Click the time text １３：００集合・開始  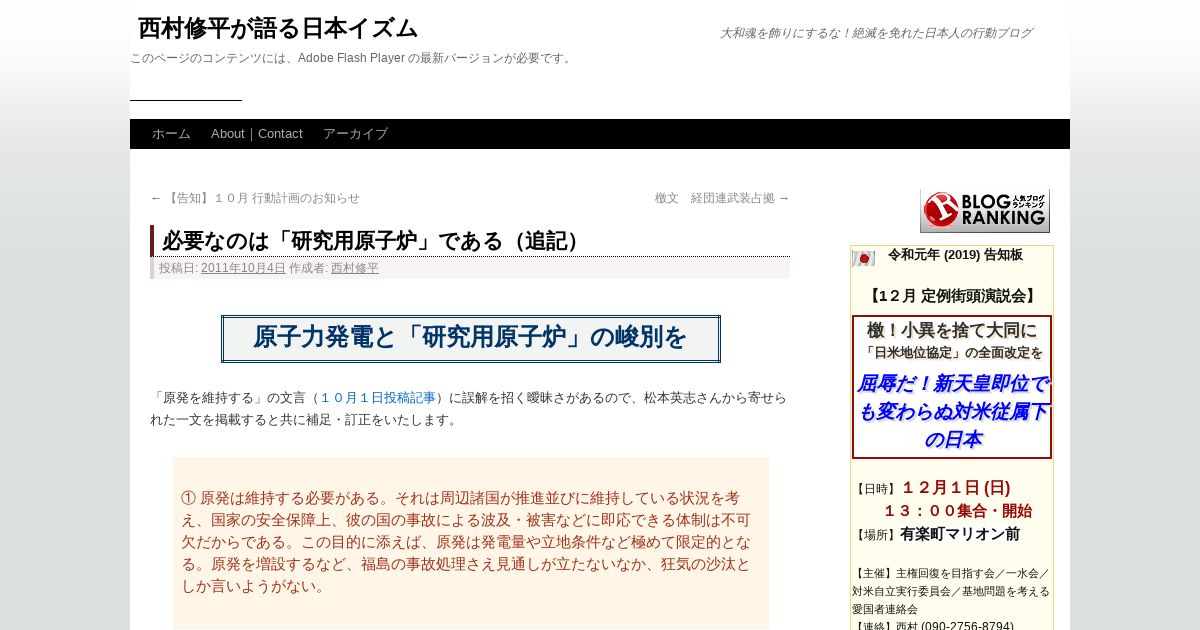[957, 511]
